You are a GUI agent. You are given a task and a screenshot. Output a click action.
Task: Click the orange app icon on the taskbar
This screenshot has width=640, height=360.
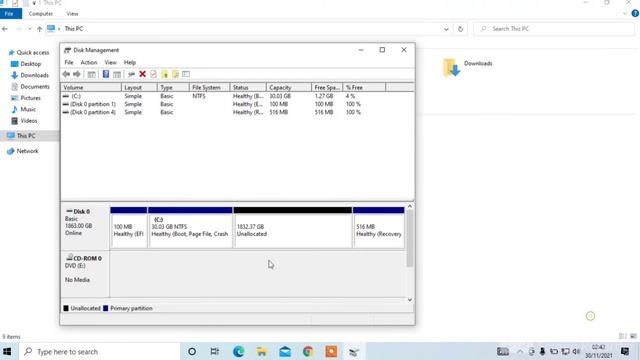pyautogui.click(x=331, y=351)
